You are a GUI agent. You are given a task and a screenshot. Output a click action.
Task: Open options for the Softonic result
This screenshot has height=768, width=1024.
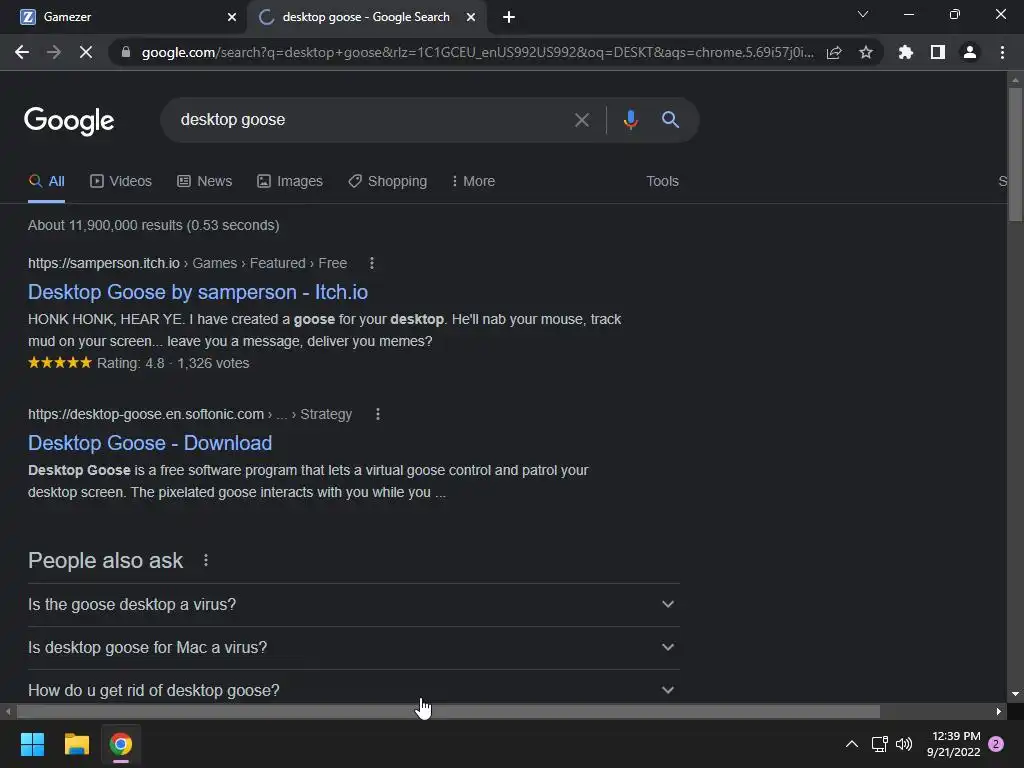pos(377,414)
